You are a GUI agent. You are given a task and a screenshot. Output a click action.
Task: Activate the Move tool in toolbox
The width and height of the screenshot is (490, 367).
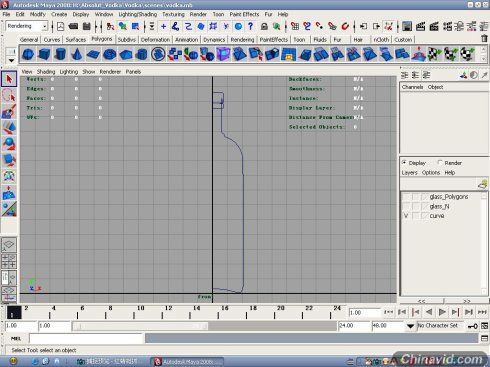[9, 127]
